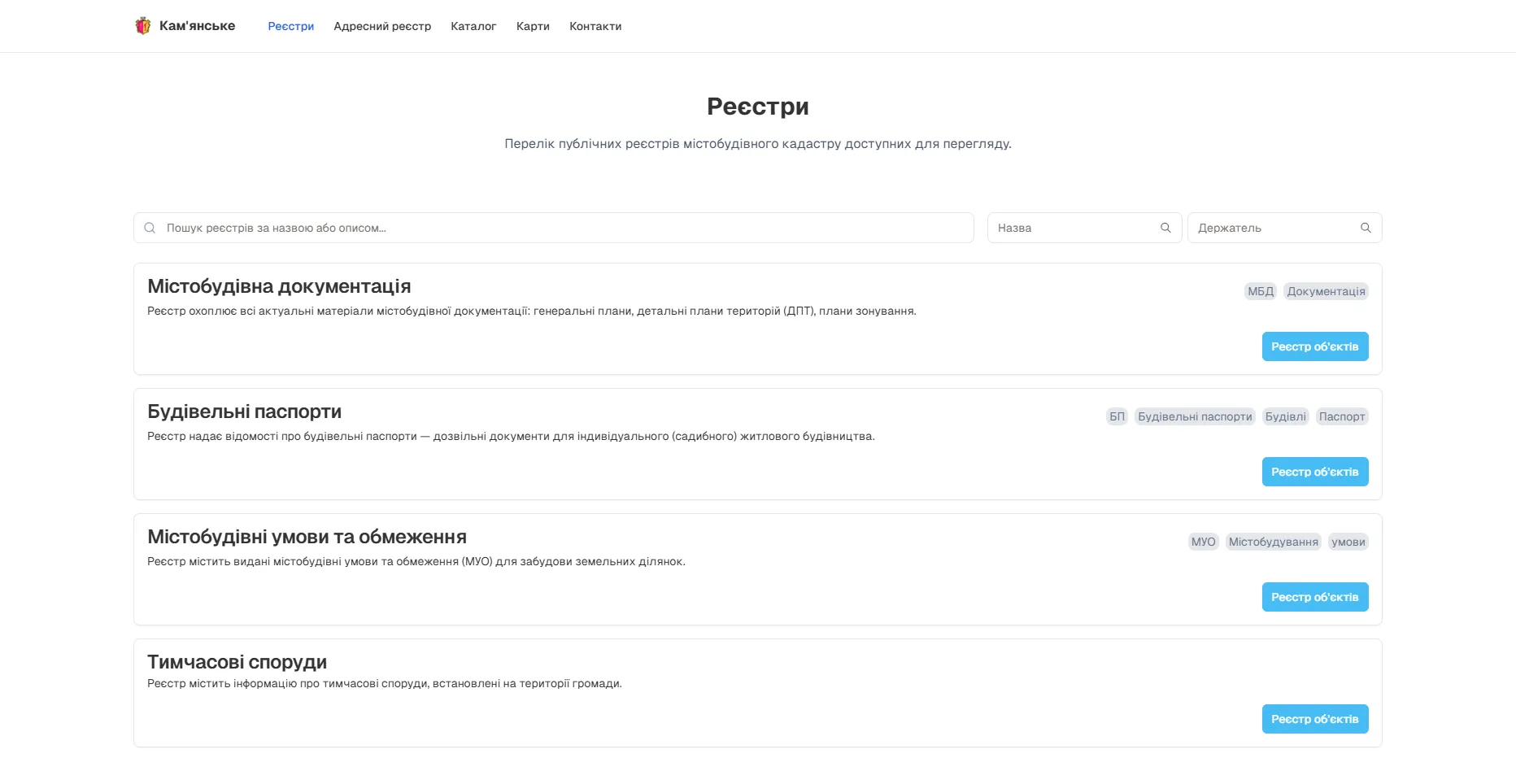Viewport: 1516px width, 784px height.
Task: Select the МУО tag
Action: click(x=1203, y=542)
